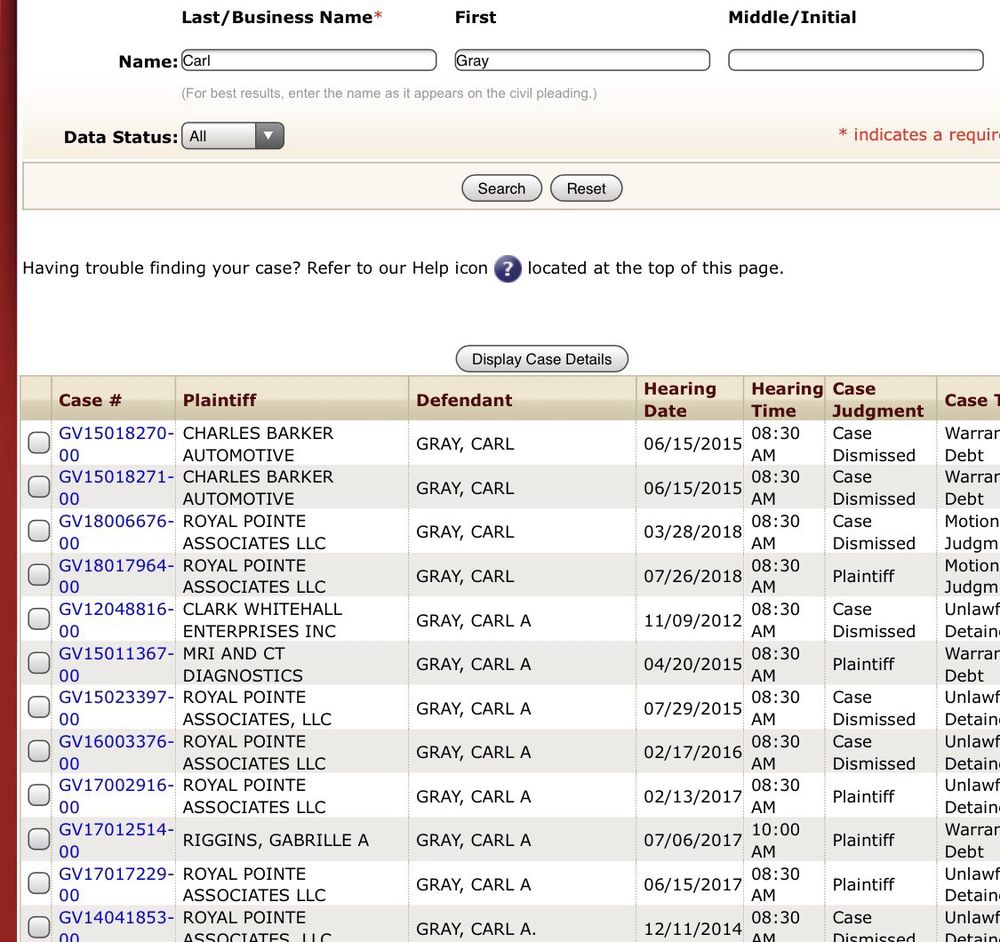Click the Hearing Date column header
Image resolution: width=1000 pixels, height=942 pixels.
680,399
